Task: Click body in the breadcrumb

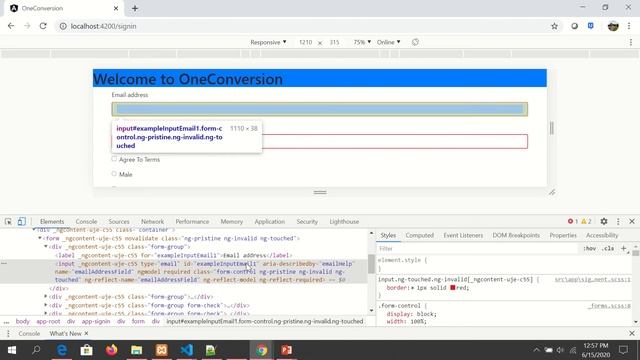Action: pos(22,321)
